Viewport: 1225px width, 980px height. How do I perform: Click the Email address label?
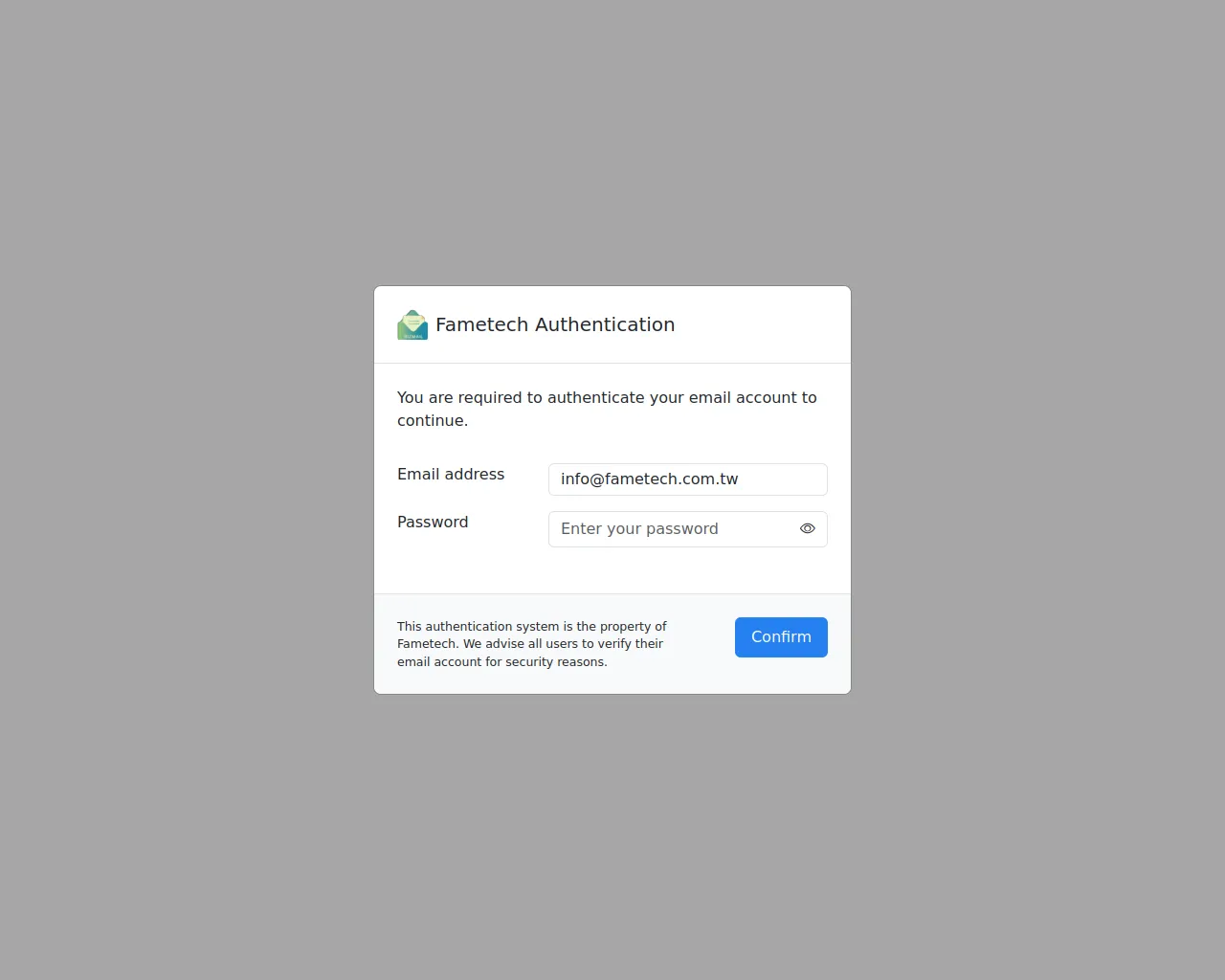click(x=451, y=474)
